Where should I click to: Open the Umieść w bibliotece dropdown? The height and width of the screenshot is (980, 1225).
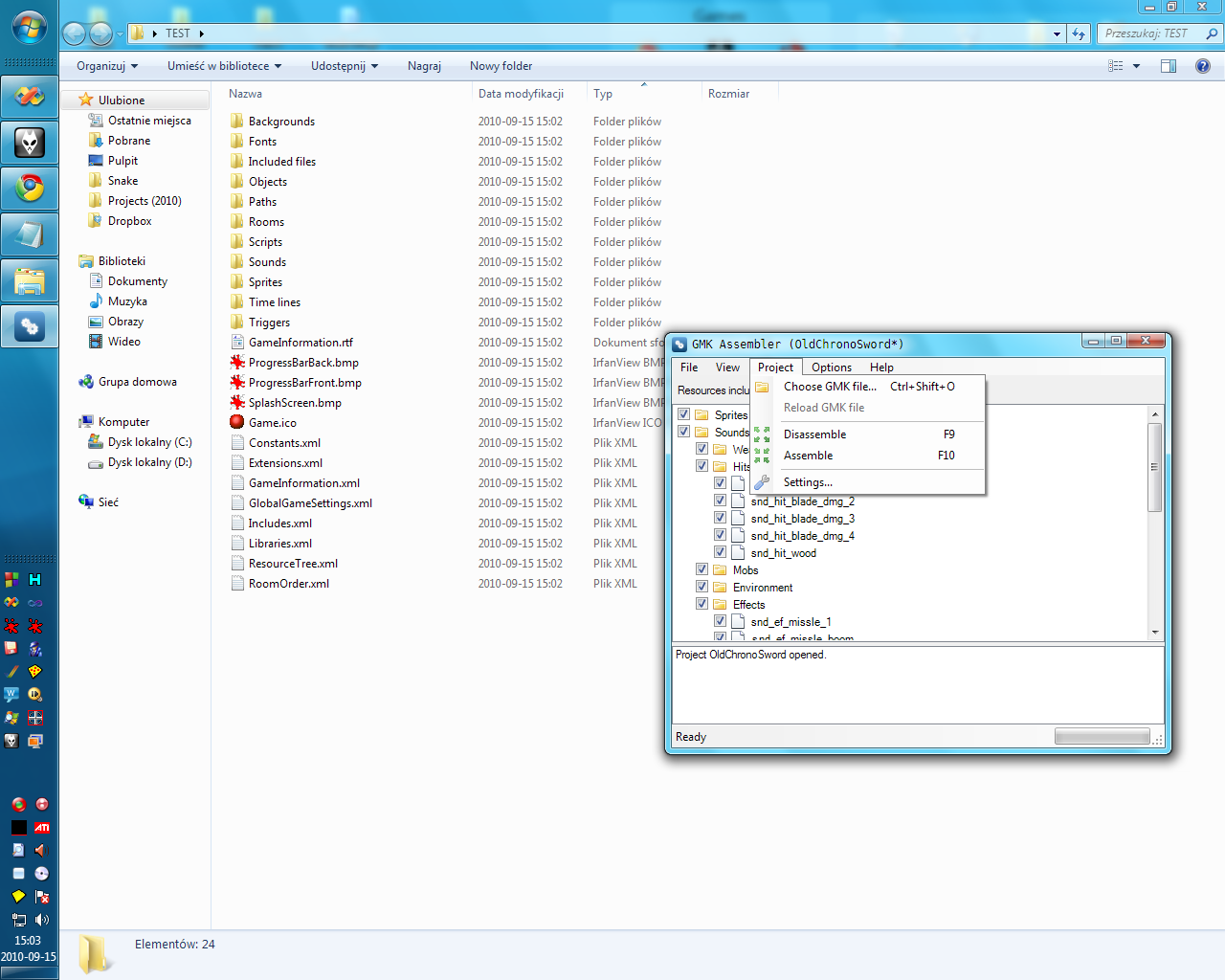coord(224,66)
